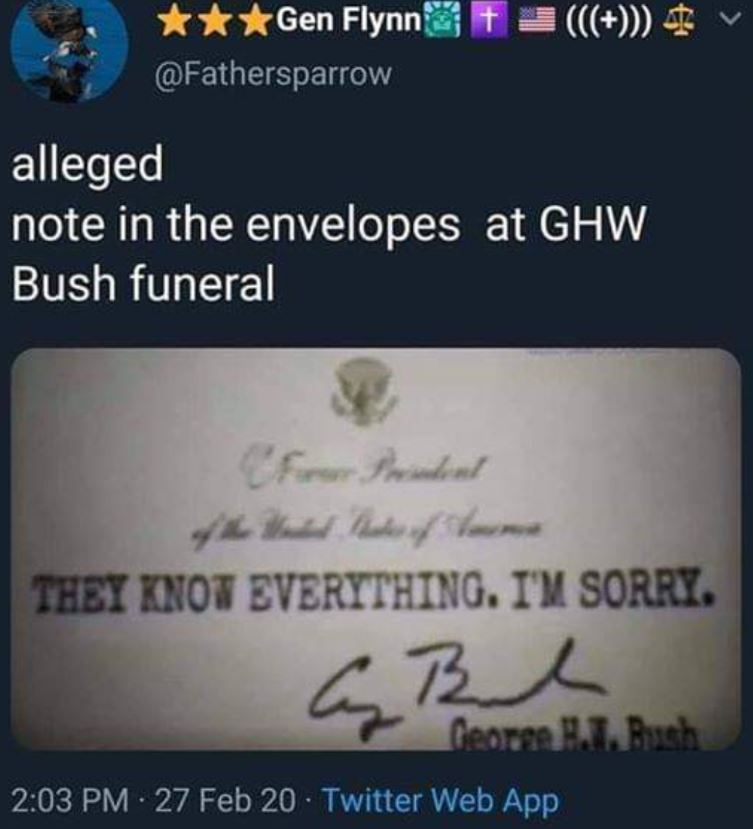753x829 pixels.
Task: Open the @Fathersparrow handle link
Action: 273,73
